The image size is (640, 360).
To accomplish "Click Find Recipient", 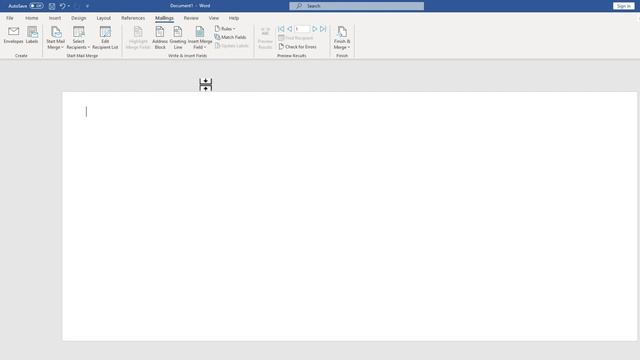I will coord(296,38).
